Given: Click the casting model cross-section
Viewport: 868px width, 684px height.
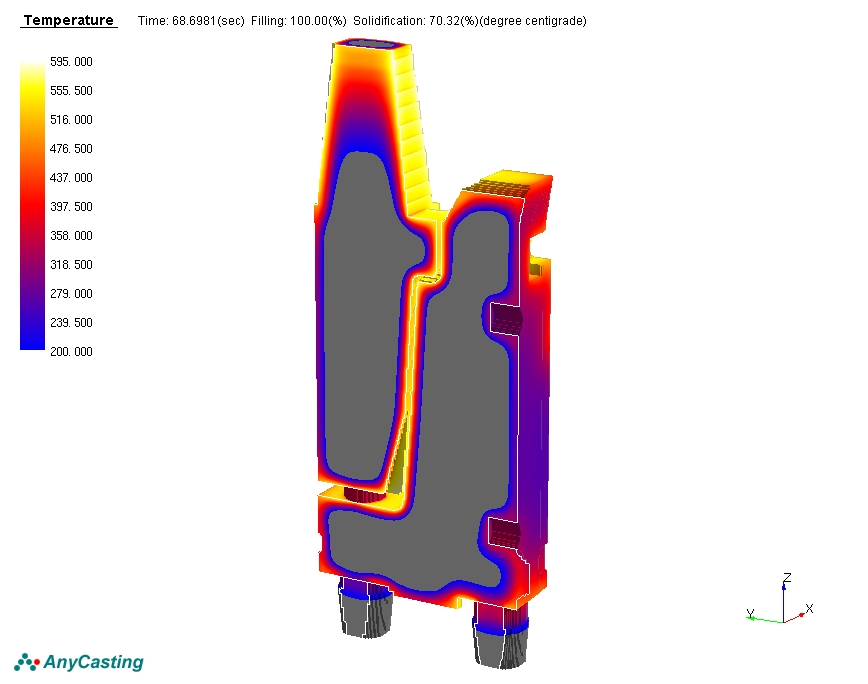Looking at the screenshot, I should pyautogui.click(x=433, y=353).
